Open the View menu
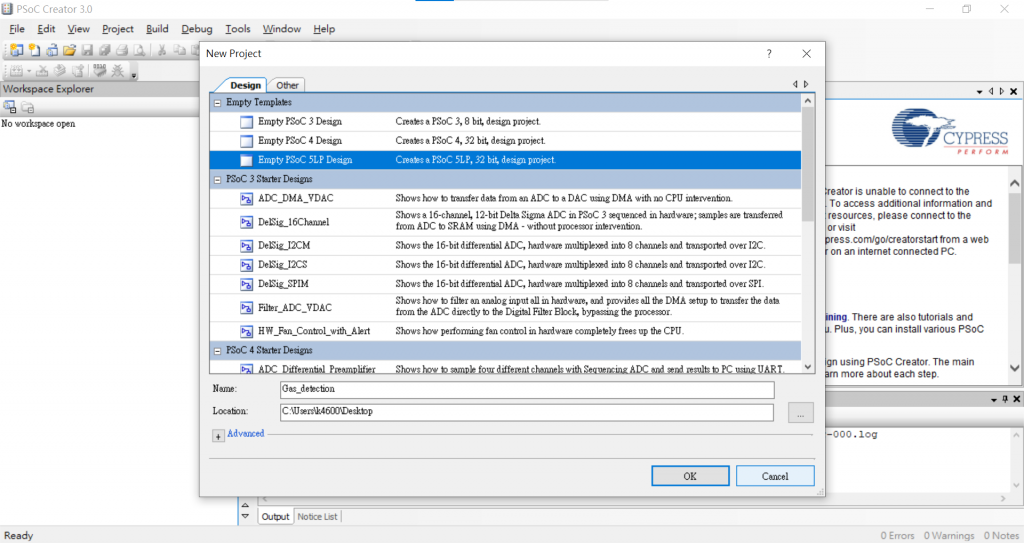1024x543 pixels. (x=78, y=29)
